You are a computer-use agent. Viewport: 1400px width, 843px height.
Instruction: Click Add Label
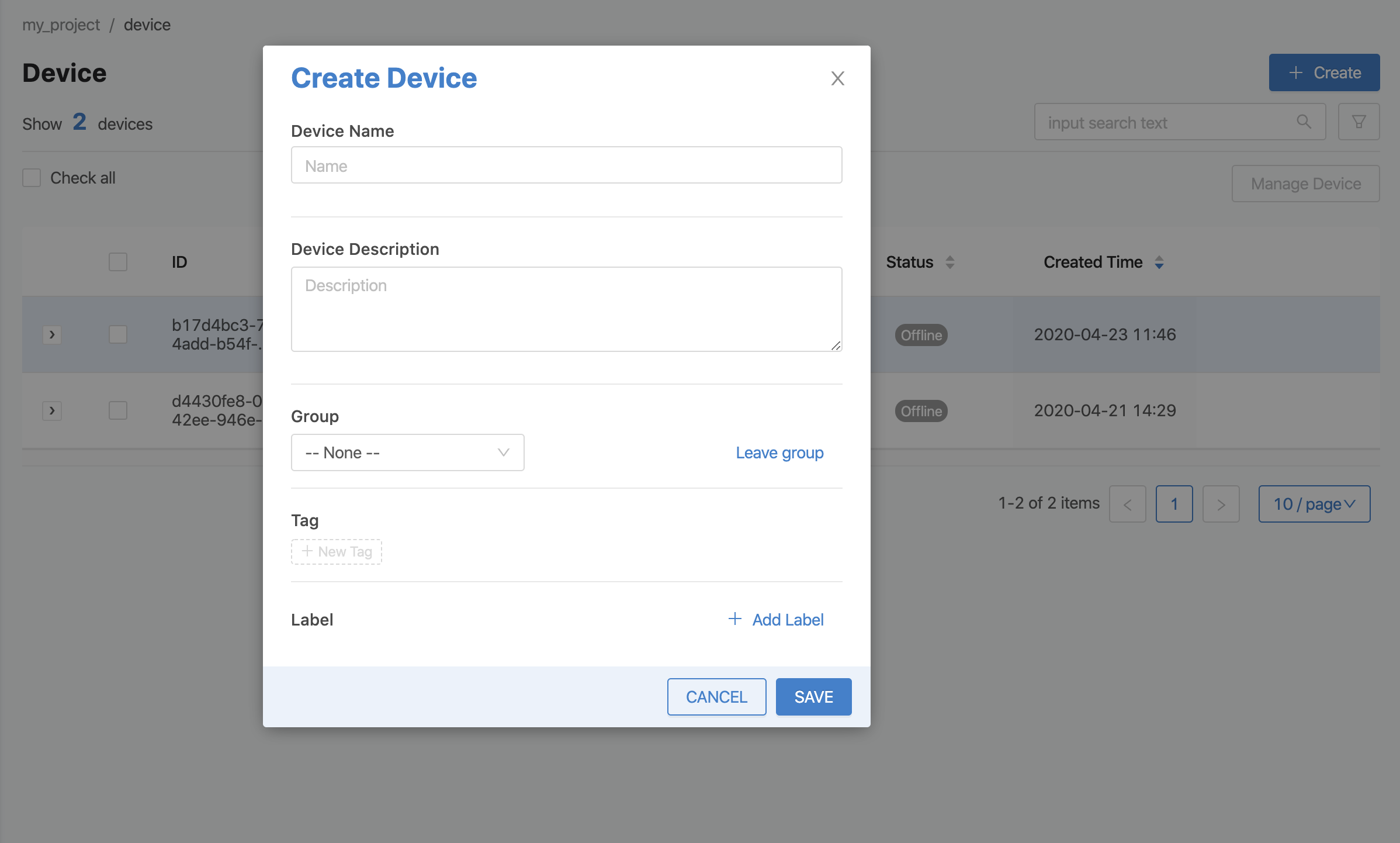[x=776, y=620]
